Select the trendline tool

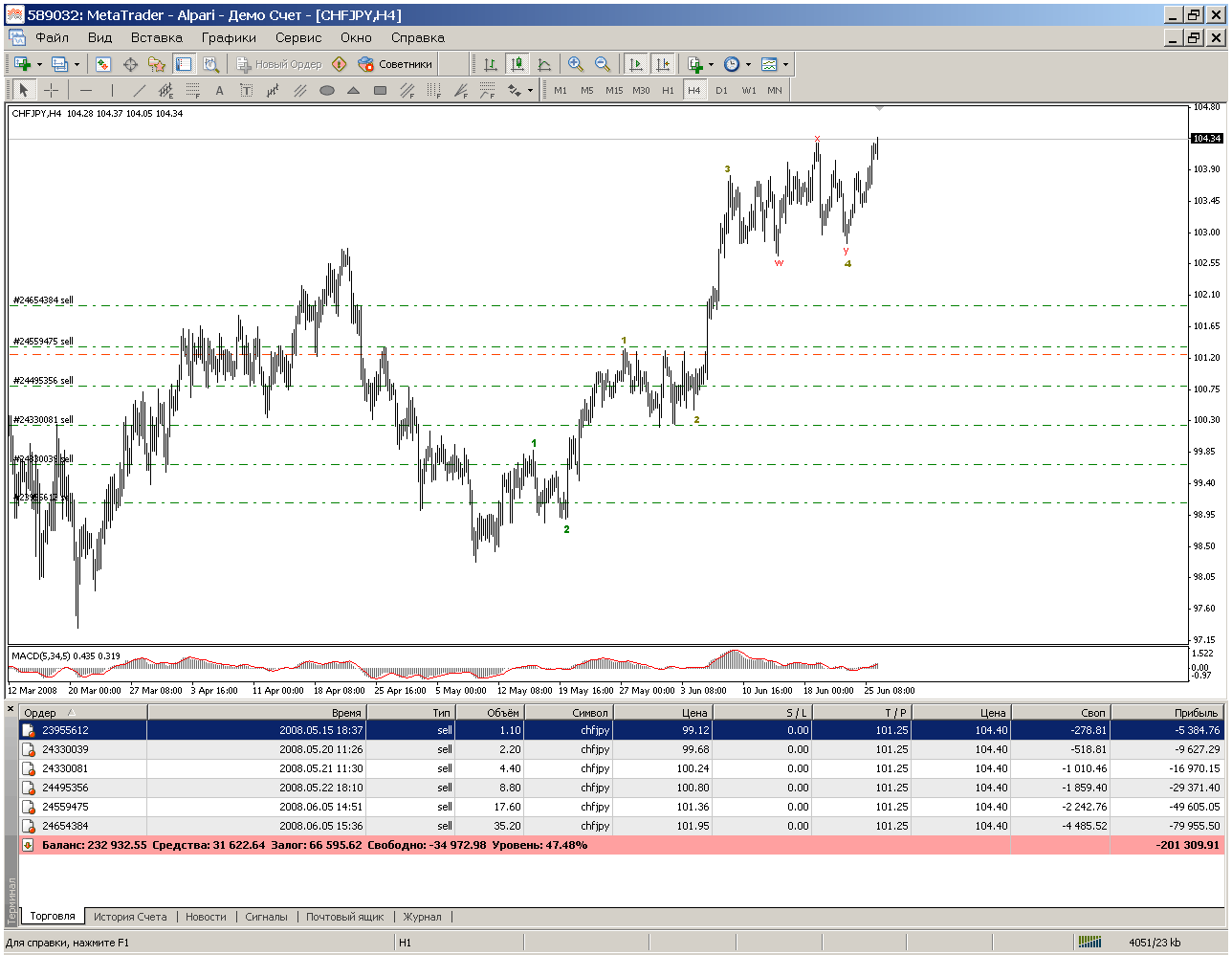pyautogui.click(x=139, y=90)
